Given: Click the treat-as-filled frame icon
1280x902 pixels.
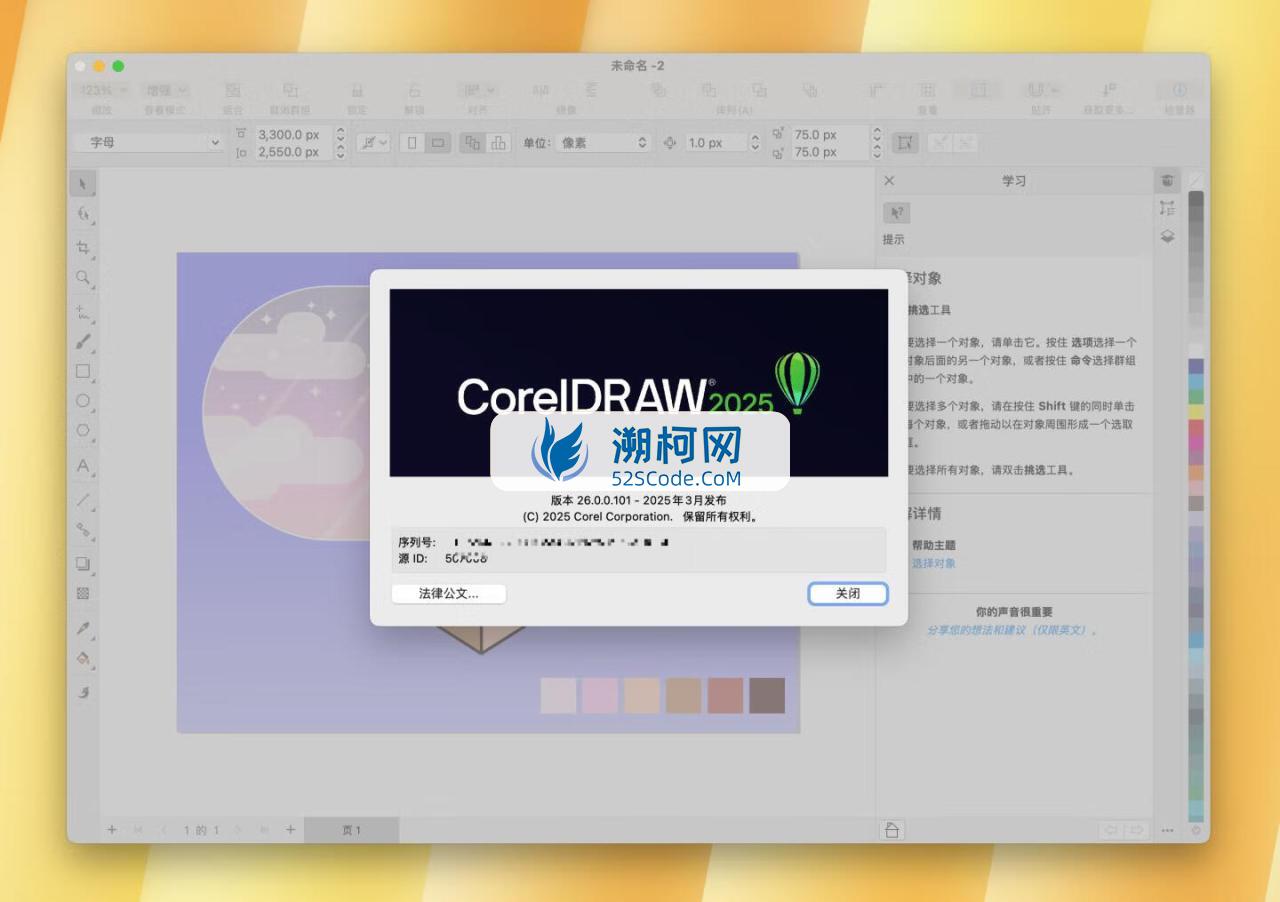Looking at the screenshot, I should pyautogui.click(x=905, y=142).
